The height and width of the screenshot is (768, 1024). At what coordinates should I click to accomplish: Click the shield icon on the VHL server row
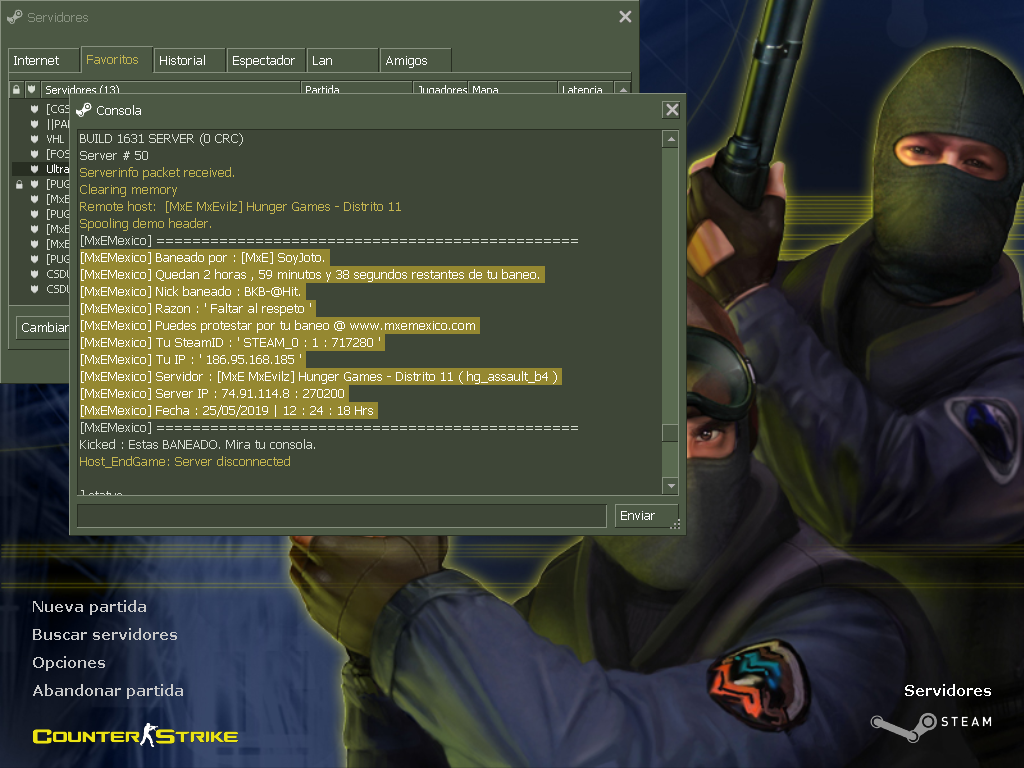point(34,138)
